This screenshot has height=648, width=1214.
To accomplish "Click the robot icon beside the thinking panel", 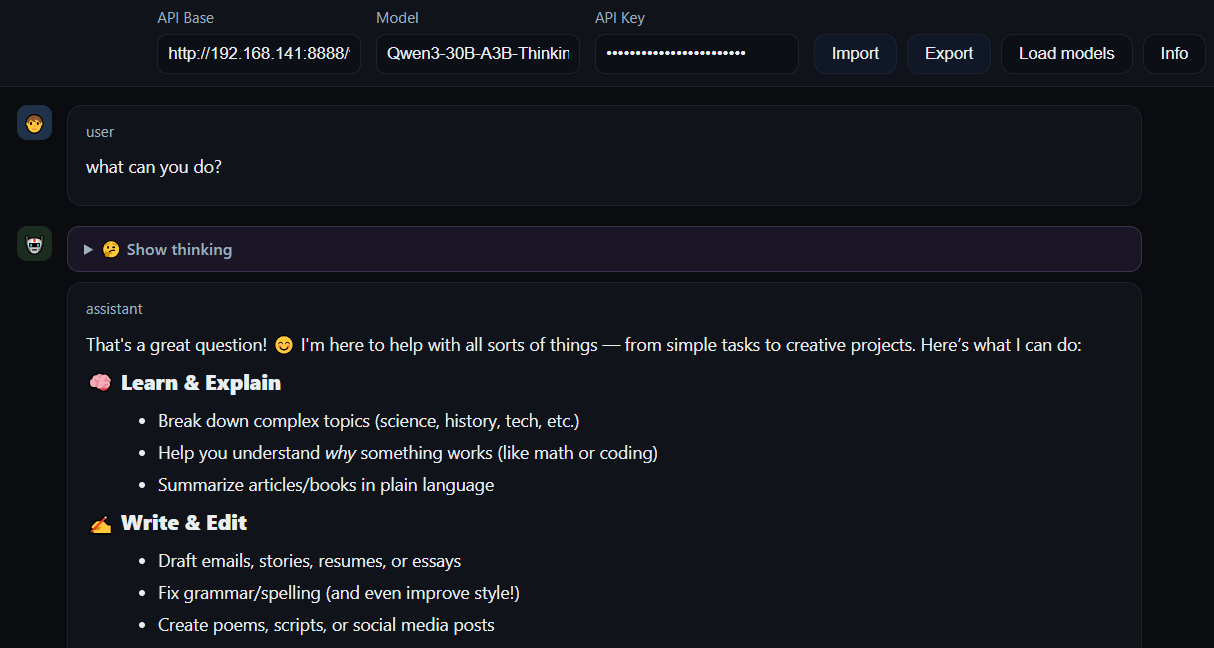I will click(x=34, y=243).
